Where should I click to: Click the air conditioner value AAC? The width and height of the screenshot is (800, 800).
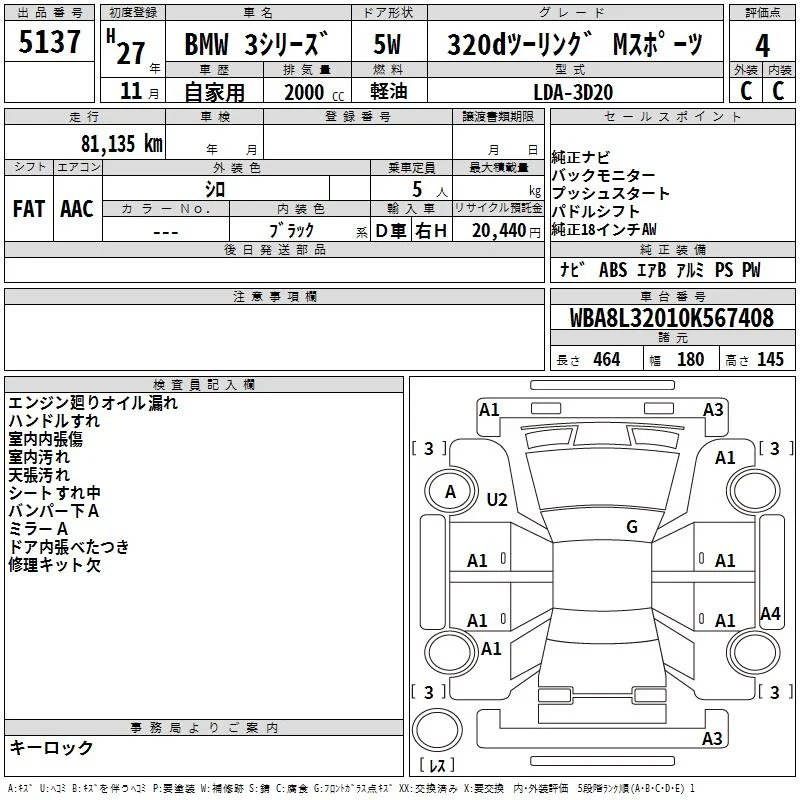point(77,209)
